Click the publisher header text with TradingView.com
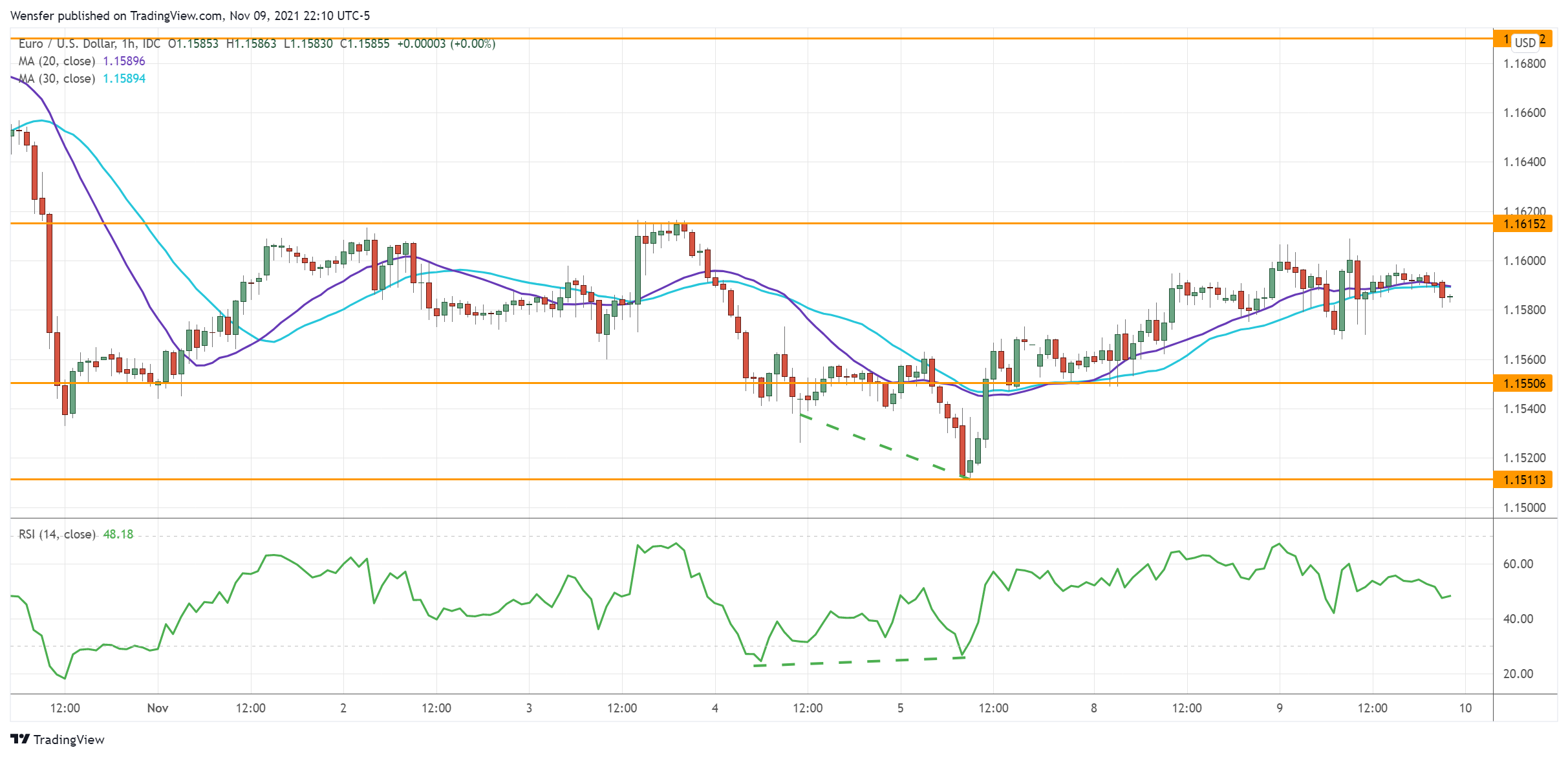Viewport: 1568px width, 757px height. pos(189,16)
